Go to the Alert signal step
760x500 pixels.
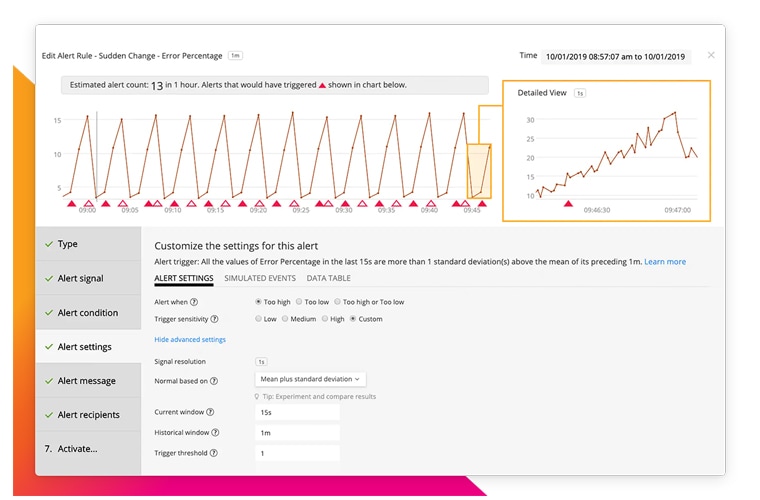[88, 278]
